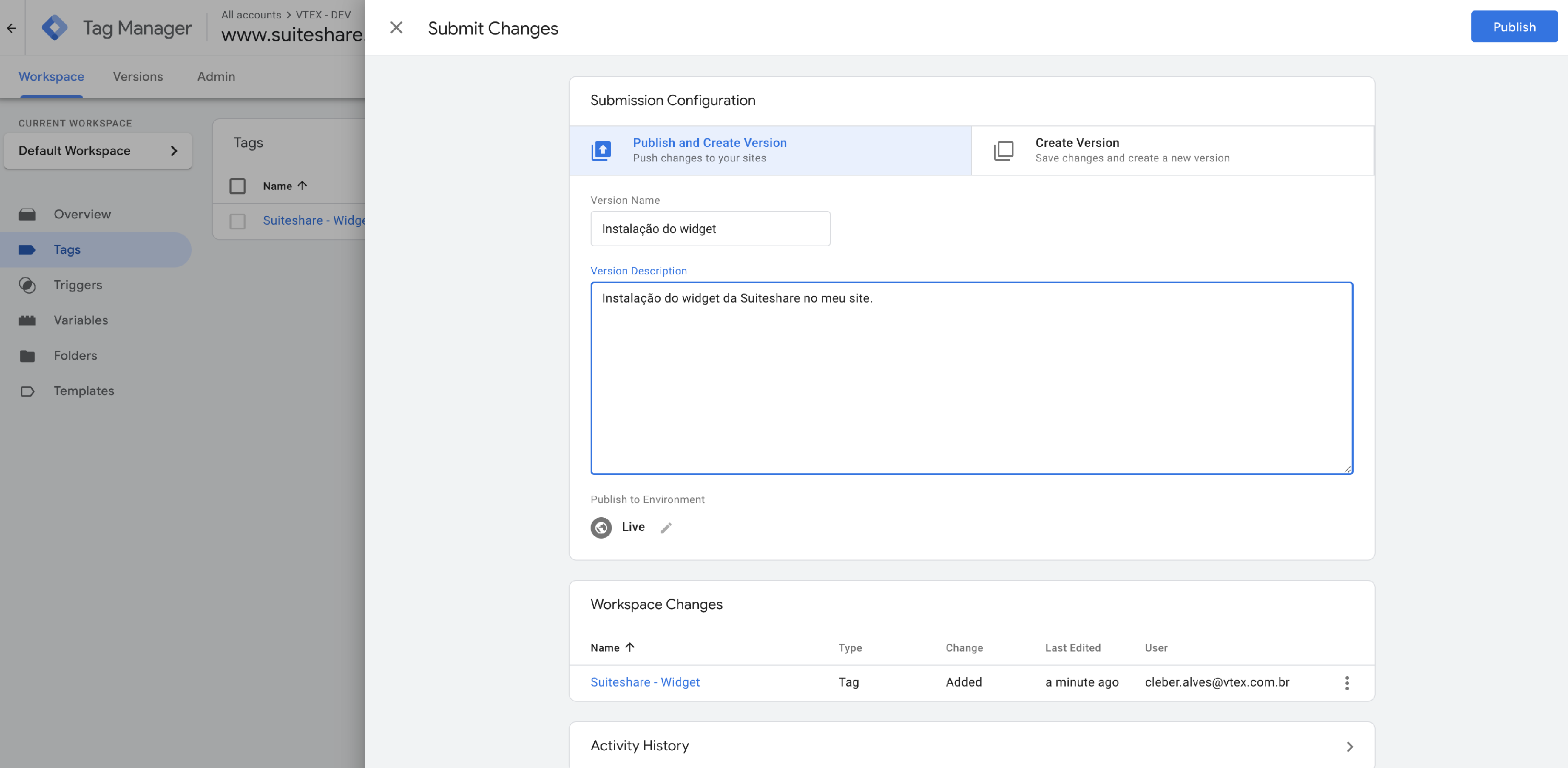Screen dimensions: 1568x768
Task: Open the Admin tab
Action: coord(215,77)
